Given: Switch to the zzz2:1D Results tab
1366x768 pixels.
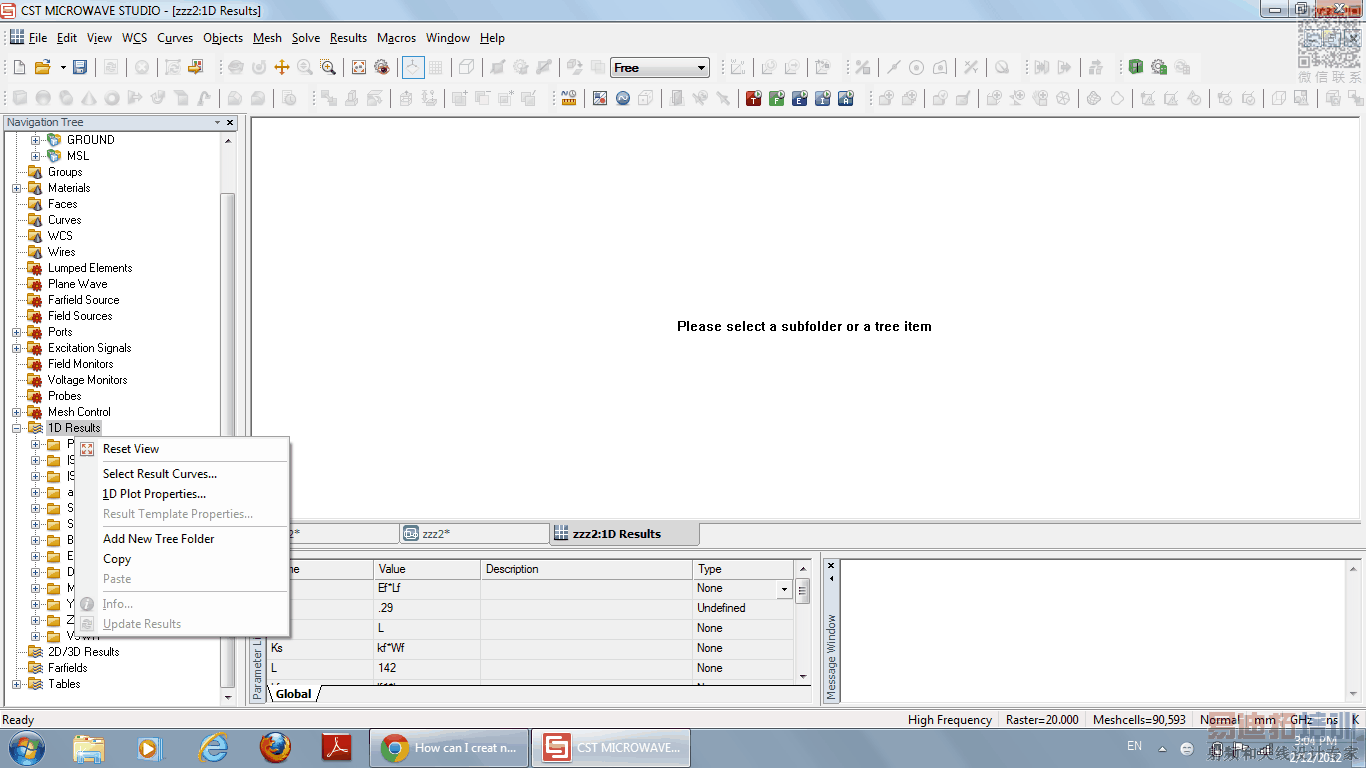Looking at the screenshot, I should click(624, 534).
